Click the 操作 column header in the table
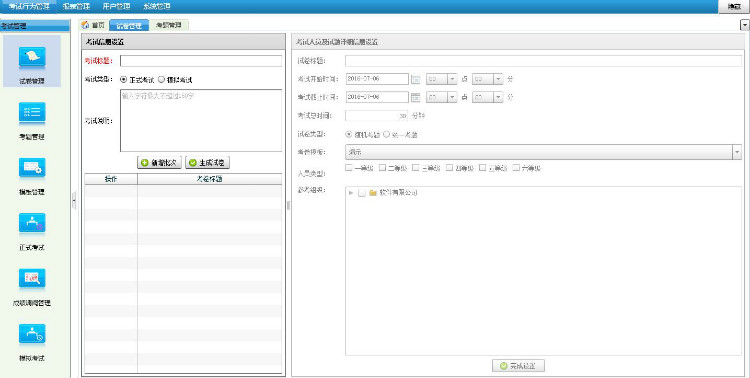The height and width of the screenshot is (378, 750). [x=111, y=179]
